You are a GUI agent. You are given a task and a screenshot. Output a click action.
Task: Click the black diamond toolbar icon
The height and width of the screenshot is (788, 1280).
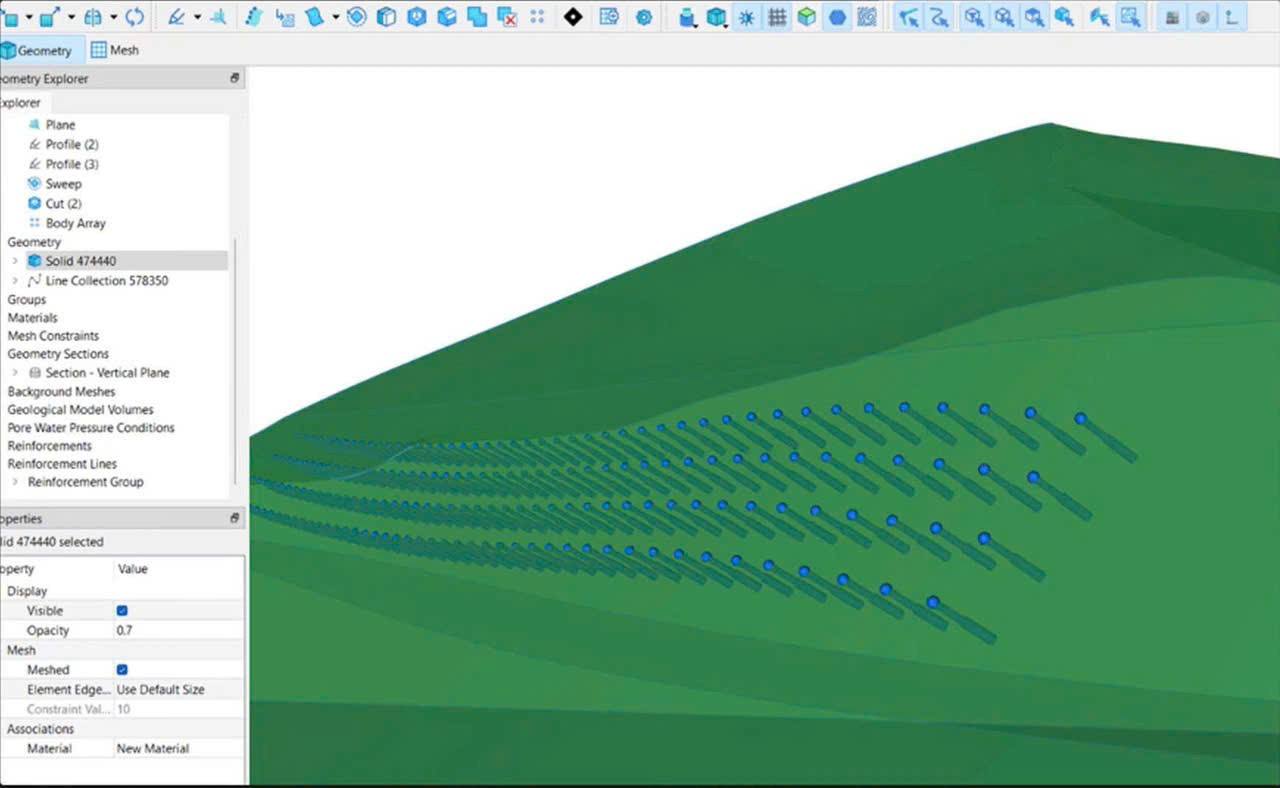click(573, 16)
